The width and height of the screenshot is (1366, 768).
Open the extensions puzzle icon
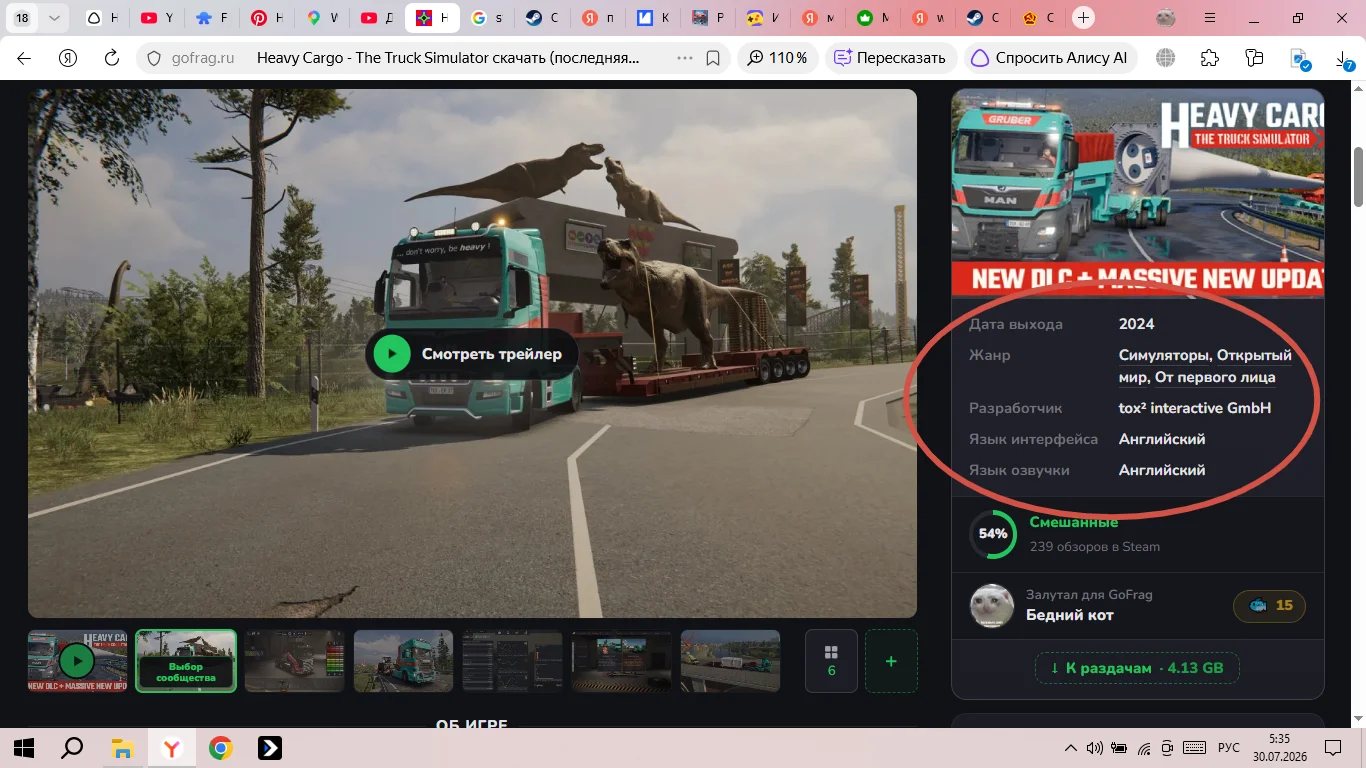pyautogui.click(x=1210, y=58)
